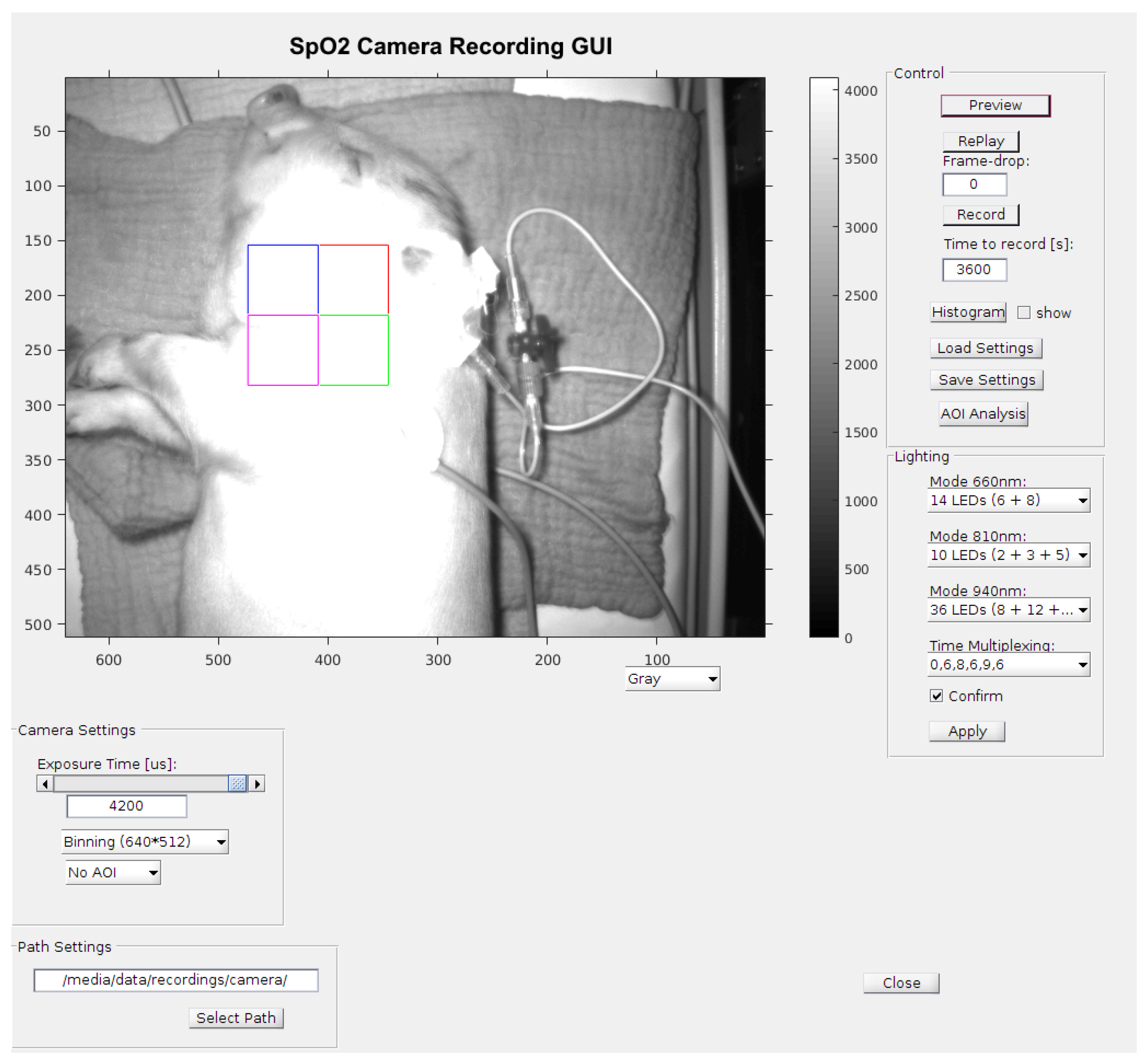This screenshot has height=1060, width=1148.
Task: Apply the lighting settings
Action: [x=967, y=731]
